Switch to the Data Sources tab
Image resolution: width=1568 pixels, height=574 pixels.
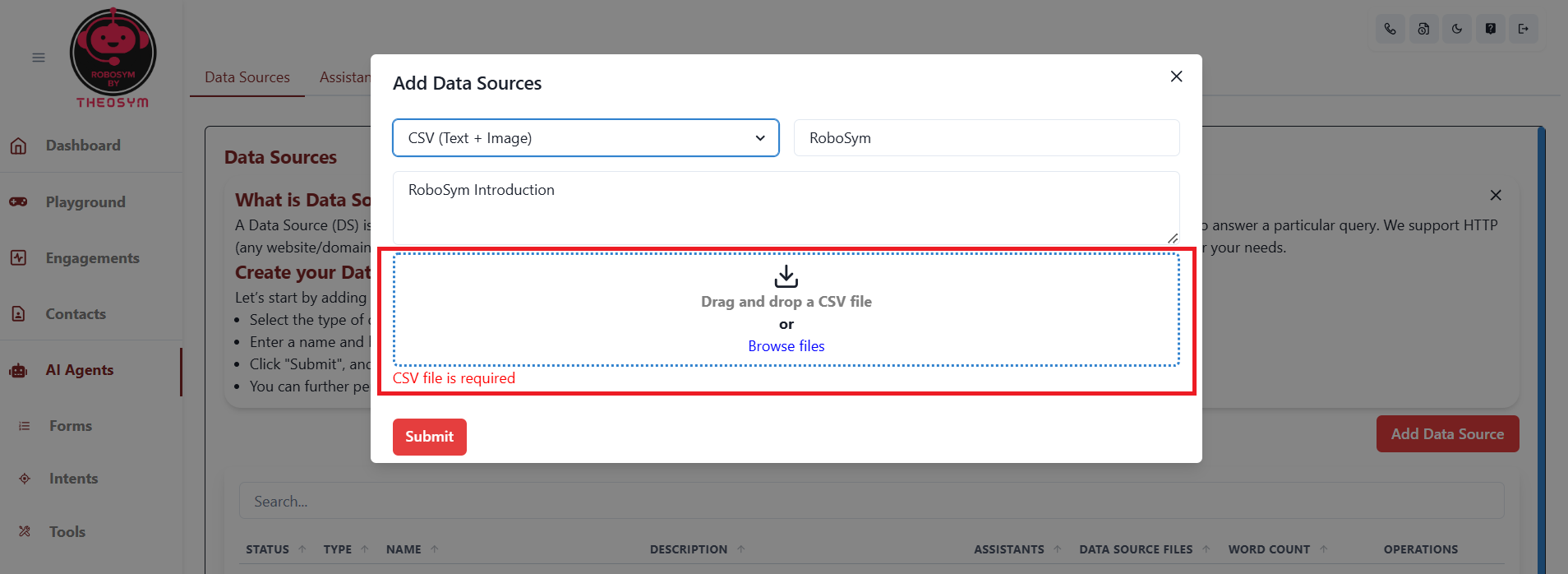click(x=247, y=77)
